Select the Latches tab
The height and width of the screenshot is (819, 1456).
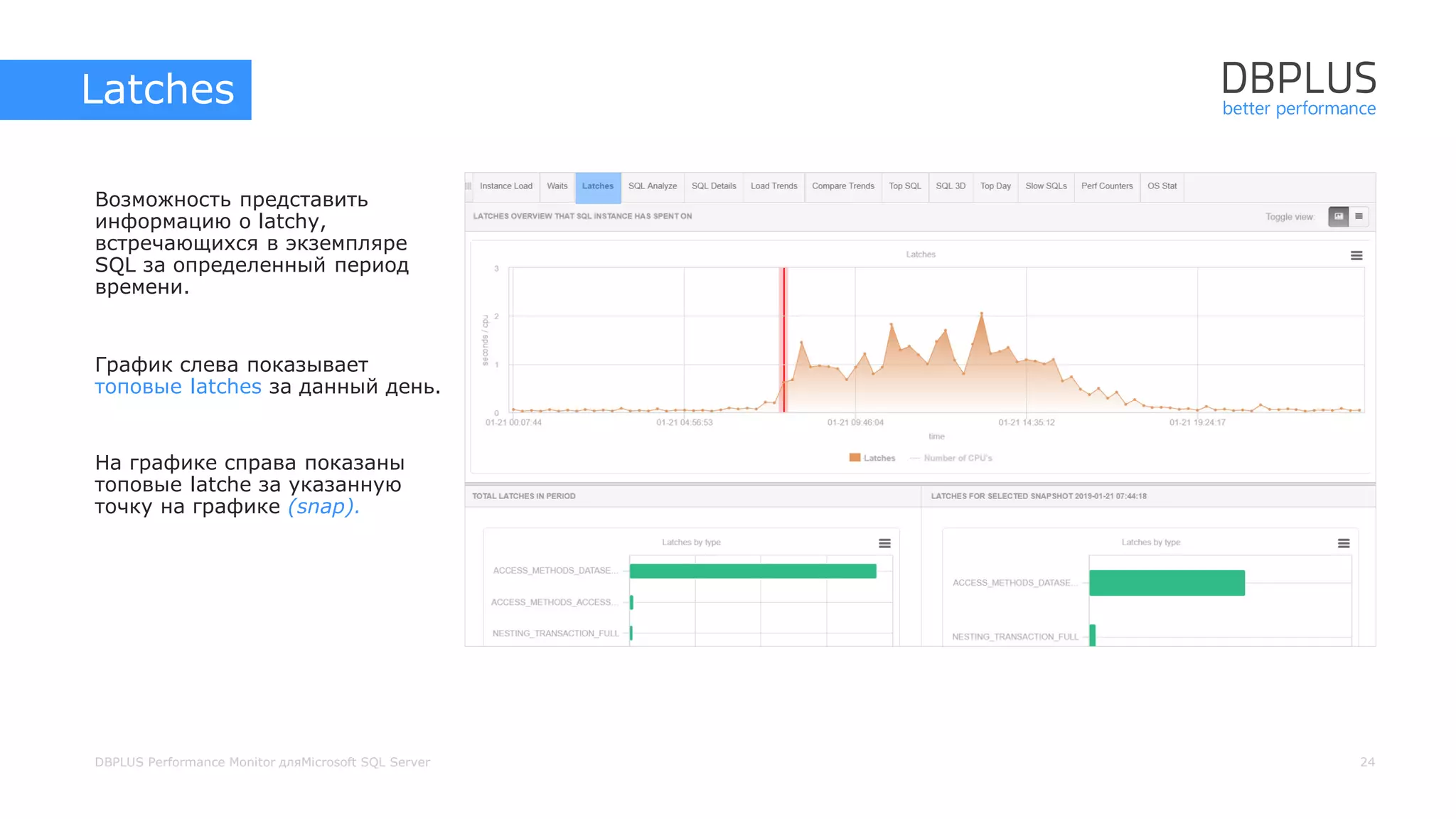tap(598, 186)
